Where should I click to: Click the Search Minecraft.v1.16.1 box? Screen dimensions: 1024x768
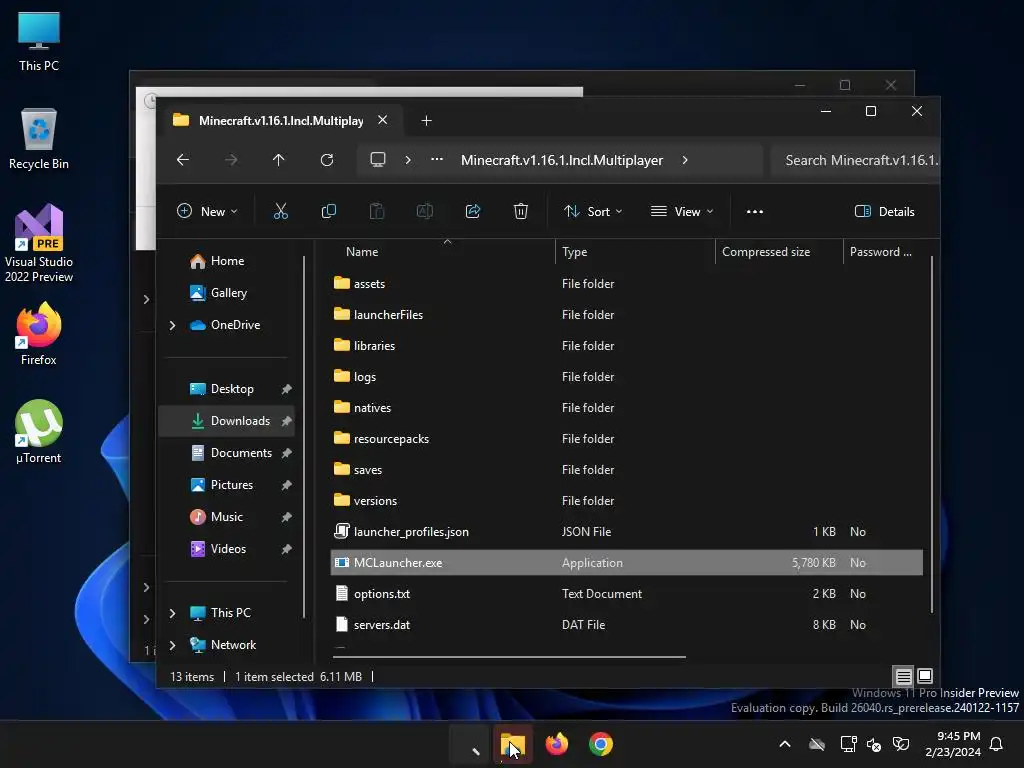(x=856, y=160)
